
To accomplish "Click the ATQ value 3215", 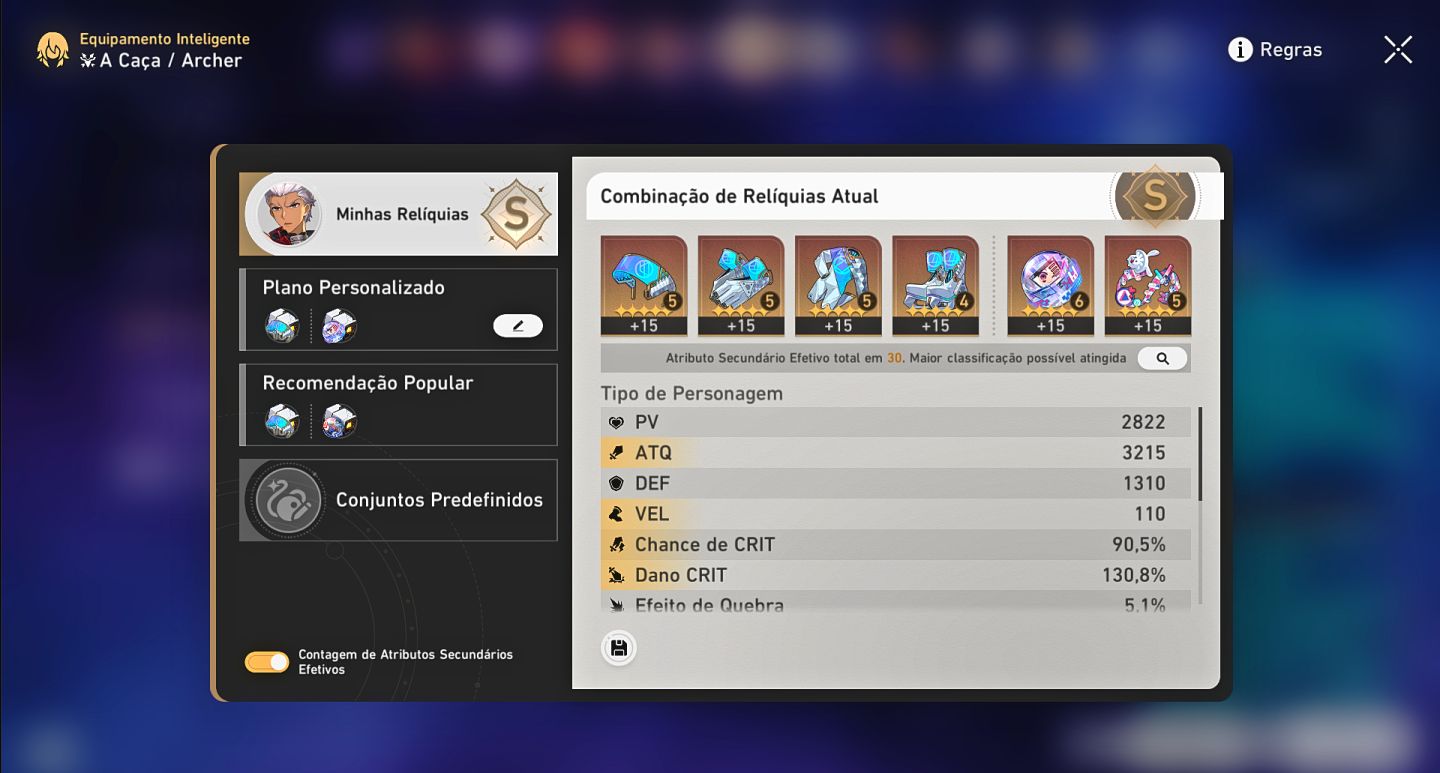I will (1143, 453).
